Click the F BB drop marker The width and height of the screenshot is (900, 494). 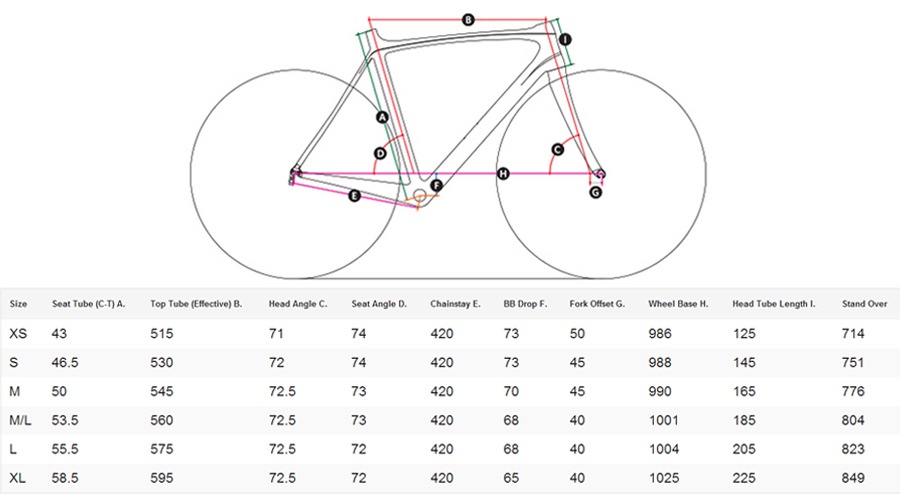tap(437, 186)
